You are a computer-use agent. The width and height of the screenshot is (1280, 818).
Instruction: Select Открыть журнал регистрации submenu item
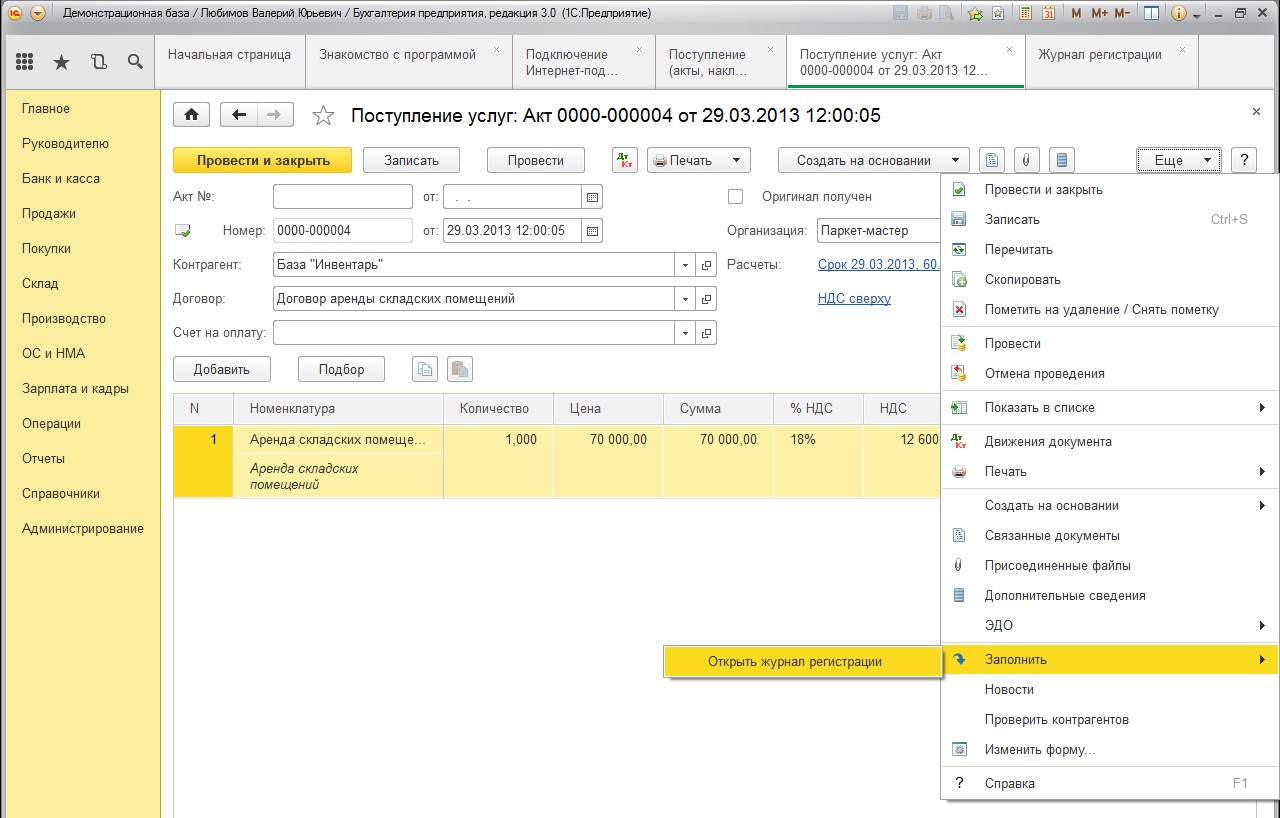(x=802, y=661)
